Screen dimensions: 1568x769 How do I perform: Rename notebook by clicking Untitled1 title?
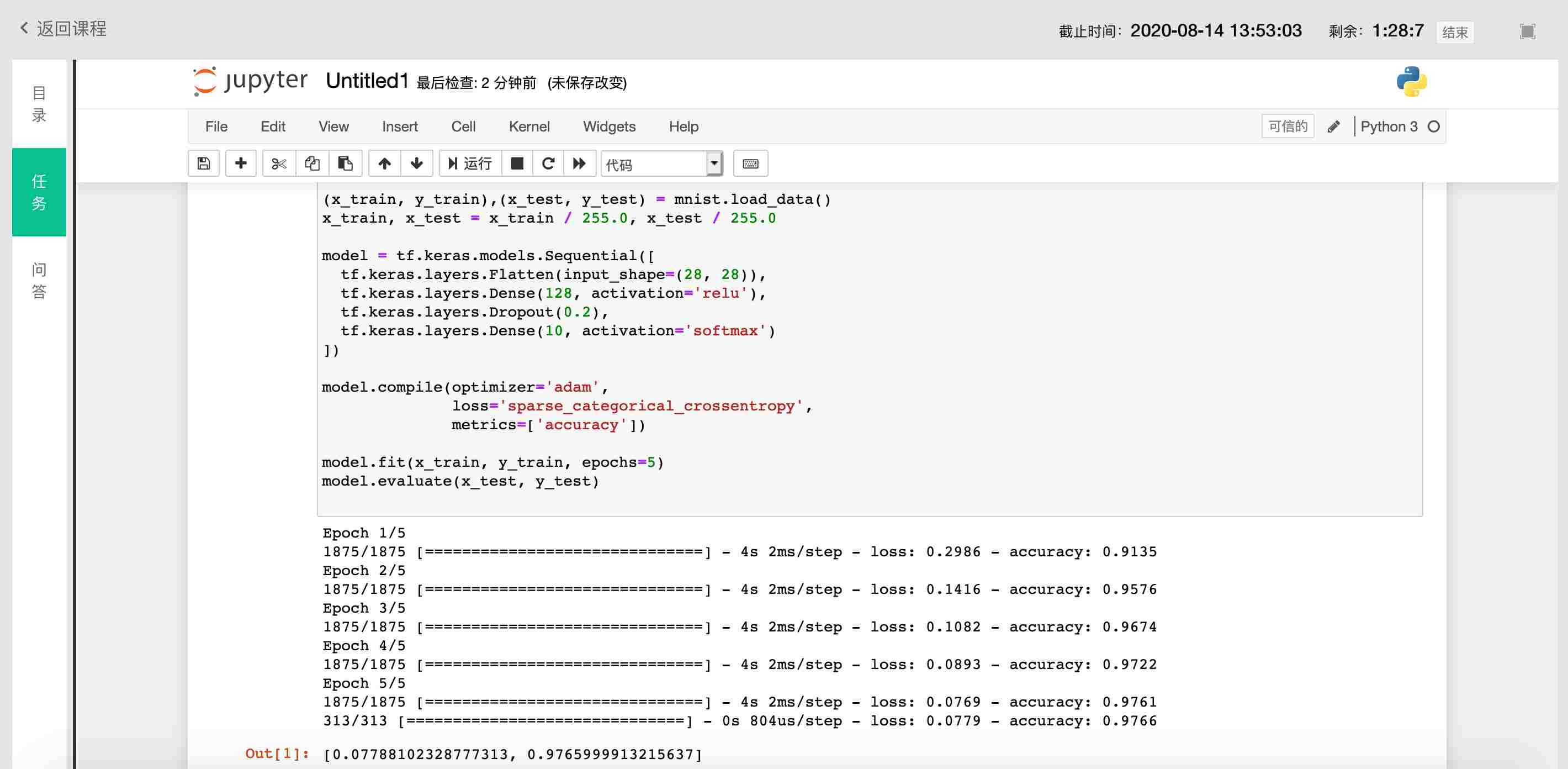pos(367,81)
